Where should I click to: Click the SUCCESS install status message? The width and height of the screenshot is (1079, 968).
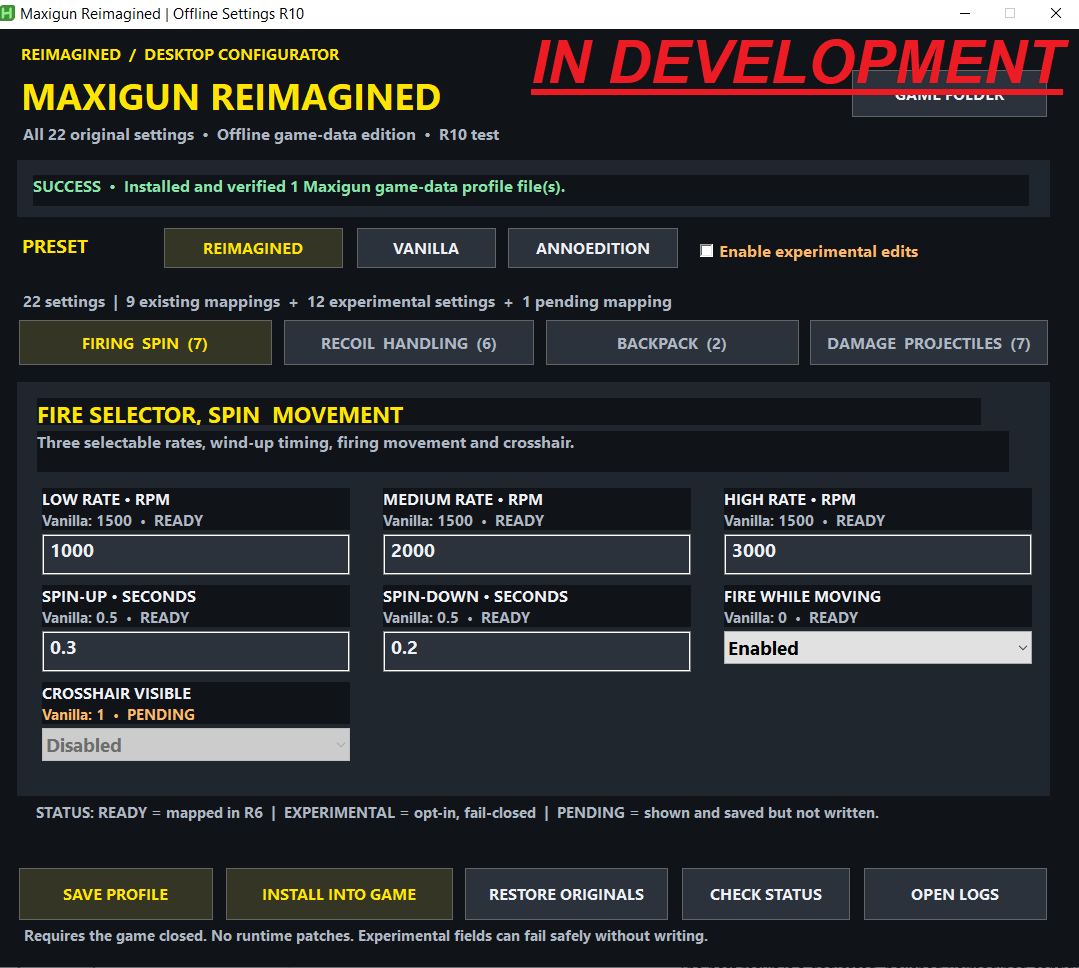click(299, 186)
